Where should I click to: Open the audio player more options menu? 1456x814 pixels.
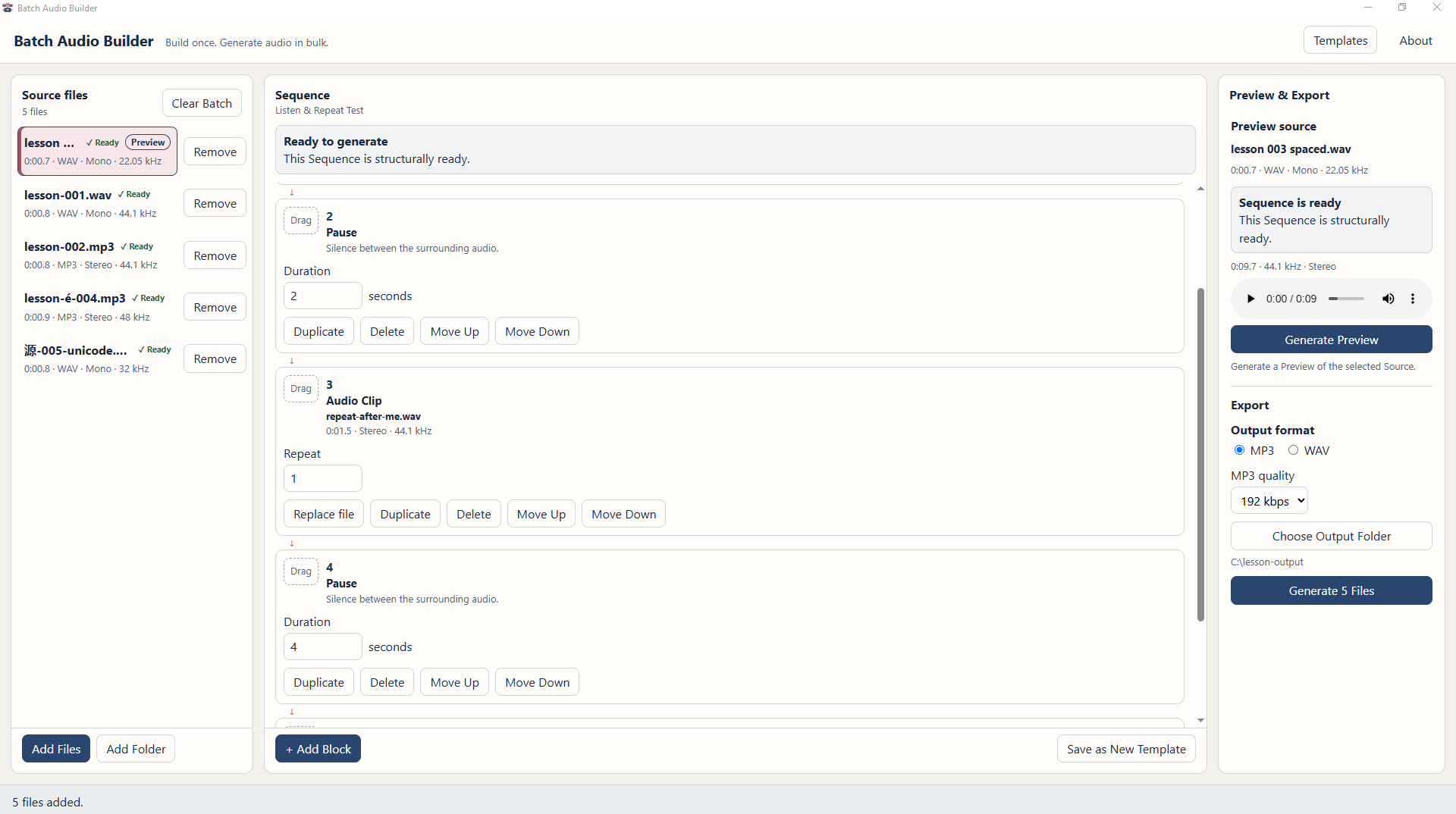pyautogui.click(x=1413, y=299)
